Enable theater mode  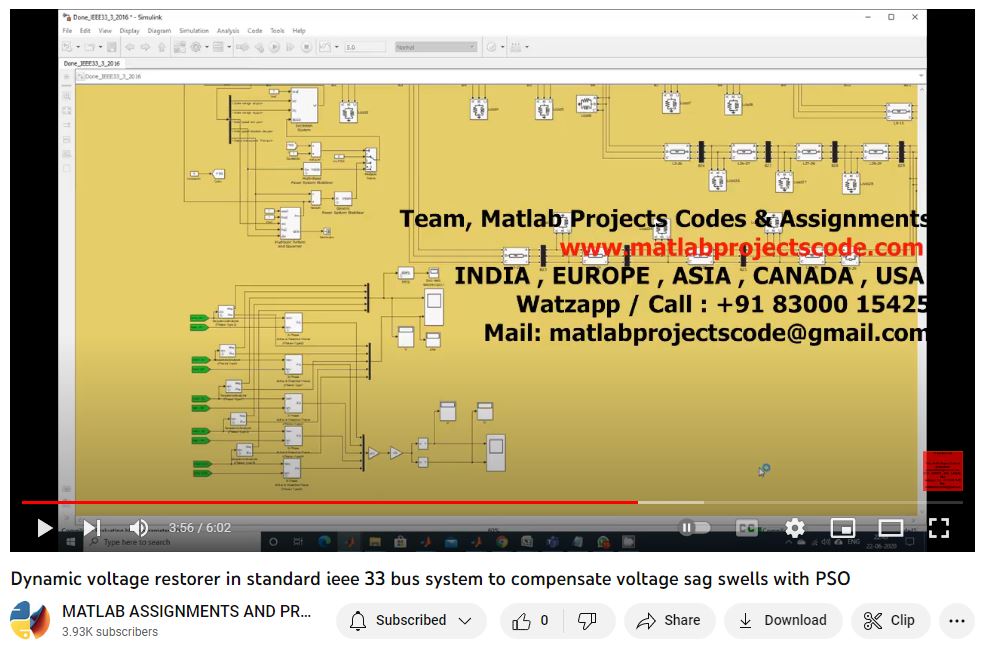pyautogui.click(x=890, y=528)
